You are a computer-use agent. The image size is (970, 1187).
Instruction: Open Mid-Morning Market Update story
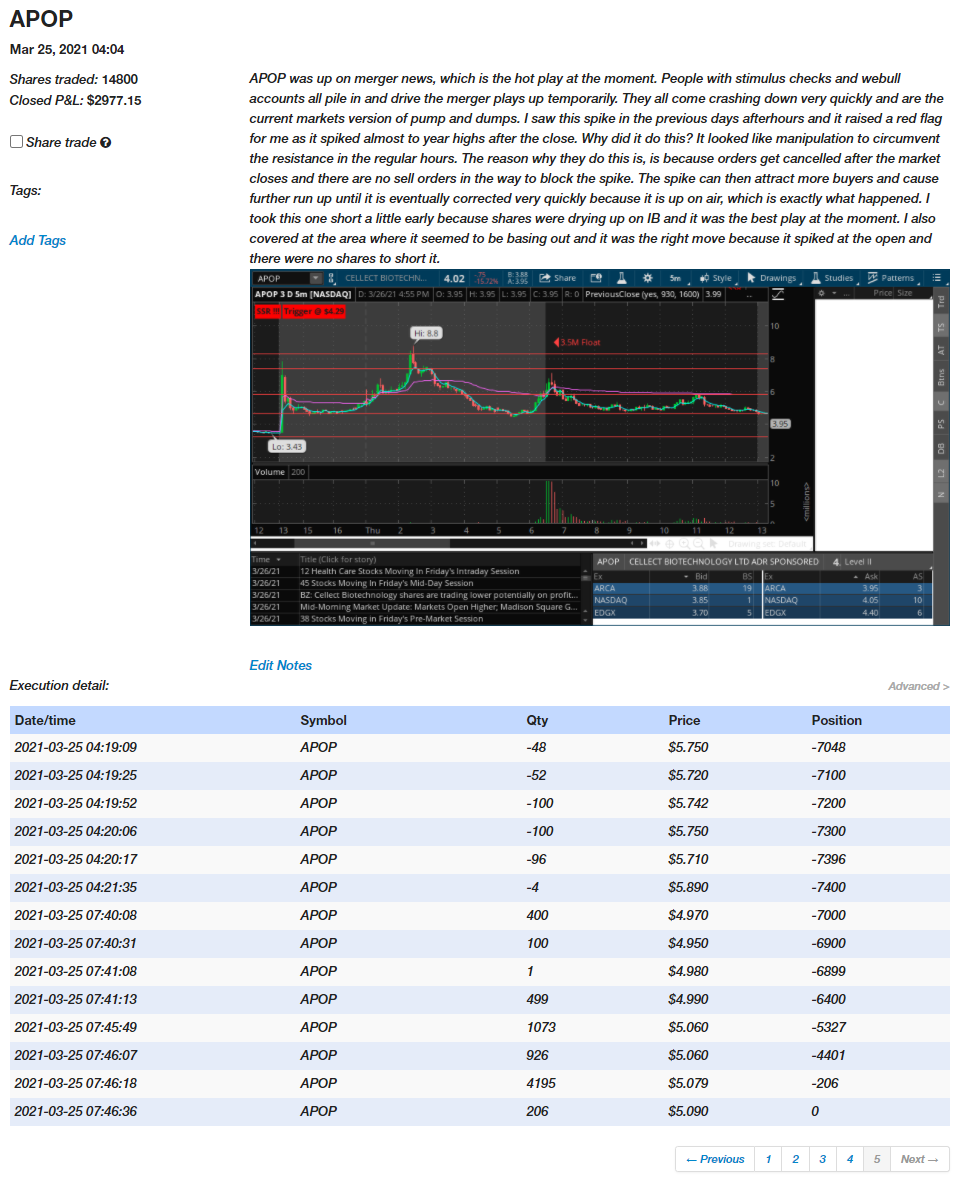(438, 606)
